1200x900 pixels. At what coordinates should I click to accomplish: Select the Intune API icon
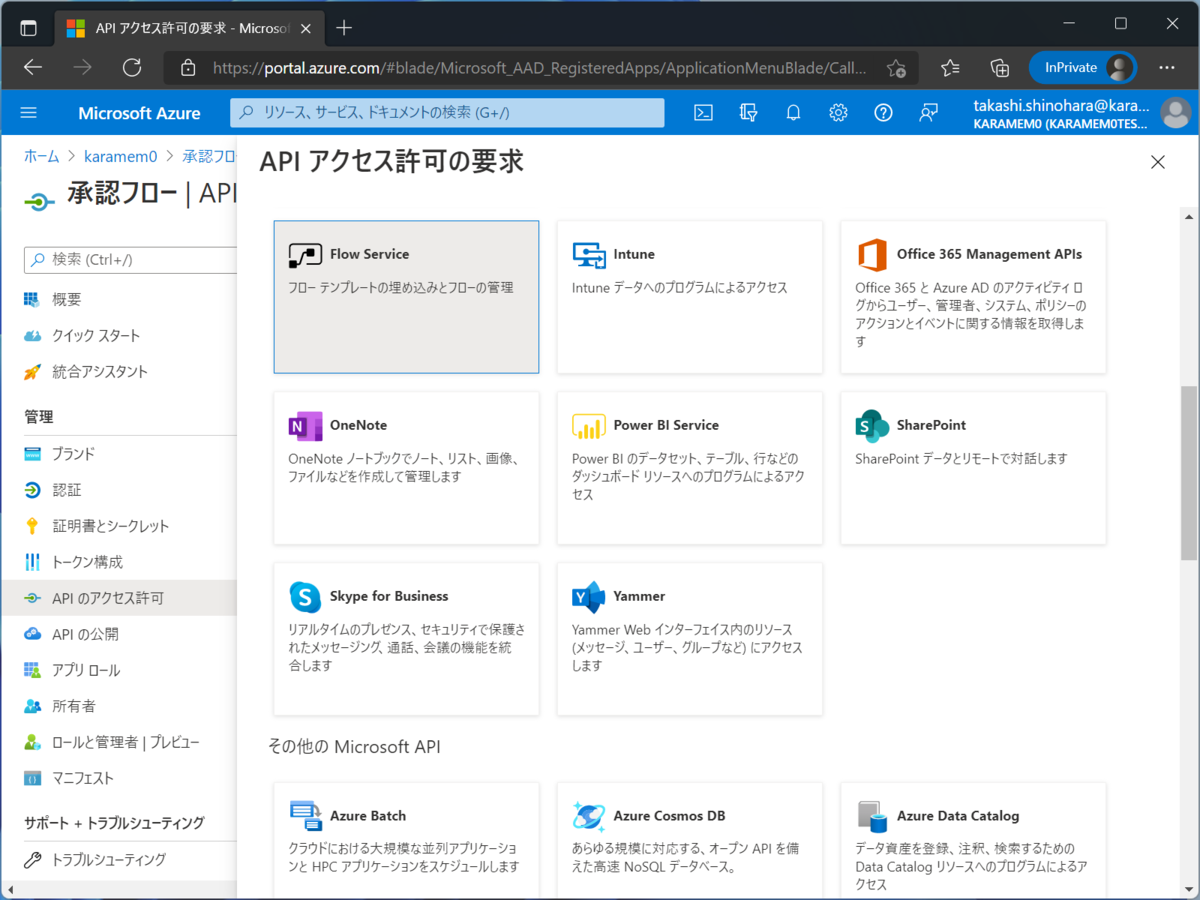589,255
